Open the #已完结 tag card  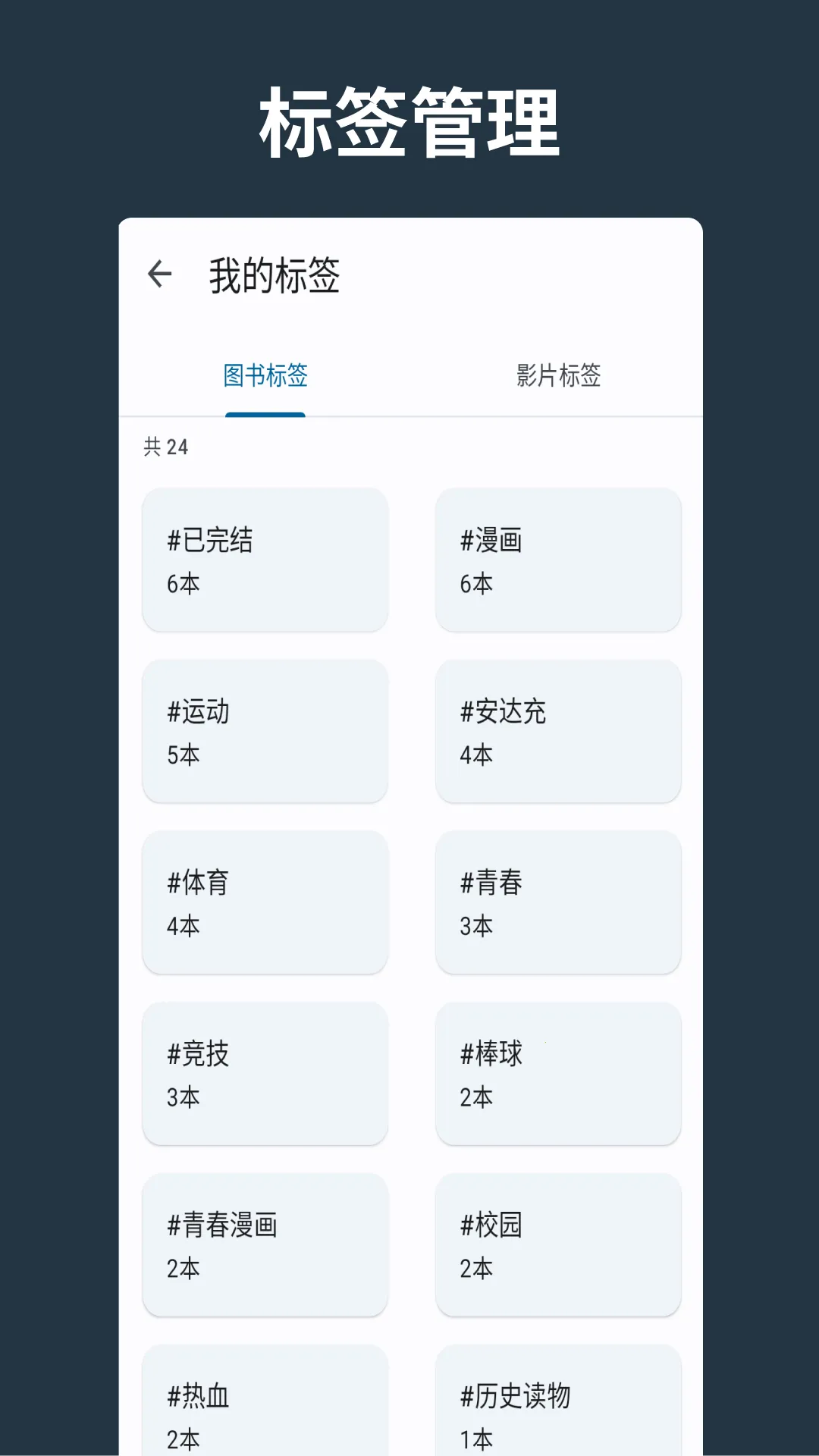point(265,560)
